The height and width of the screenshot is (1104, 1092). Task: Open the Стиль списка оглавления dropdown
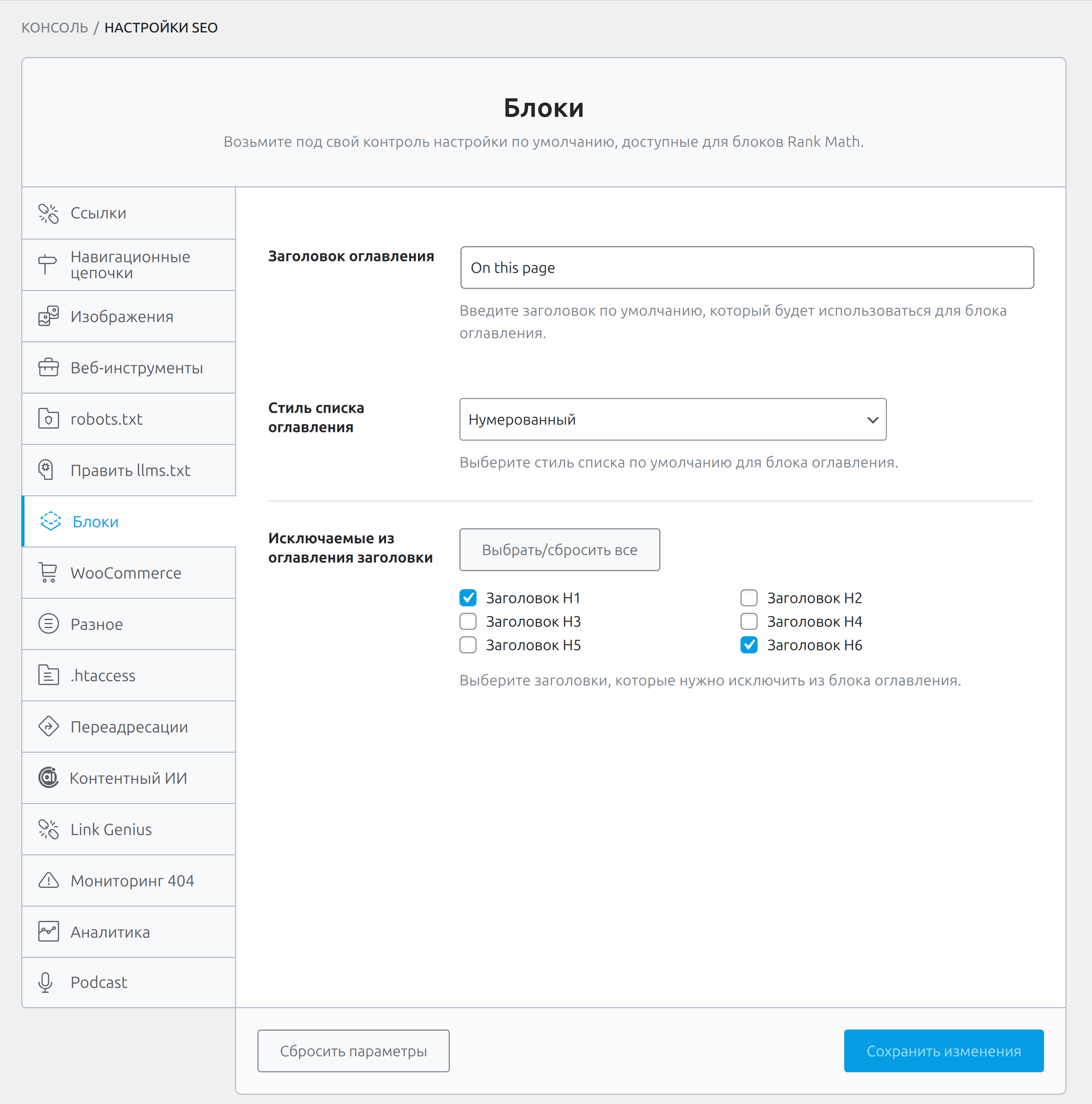[x=672, y=420]
